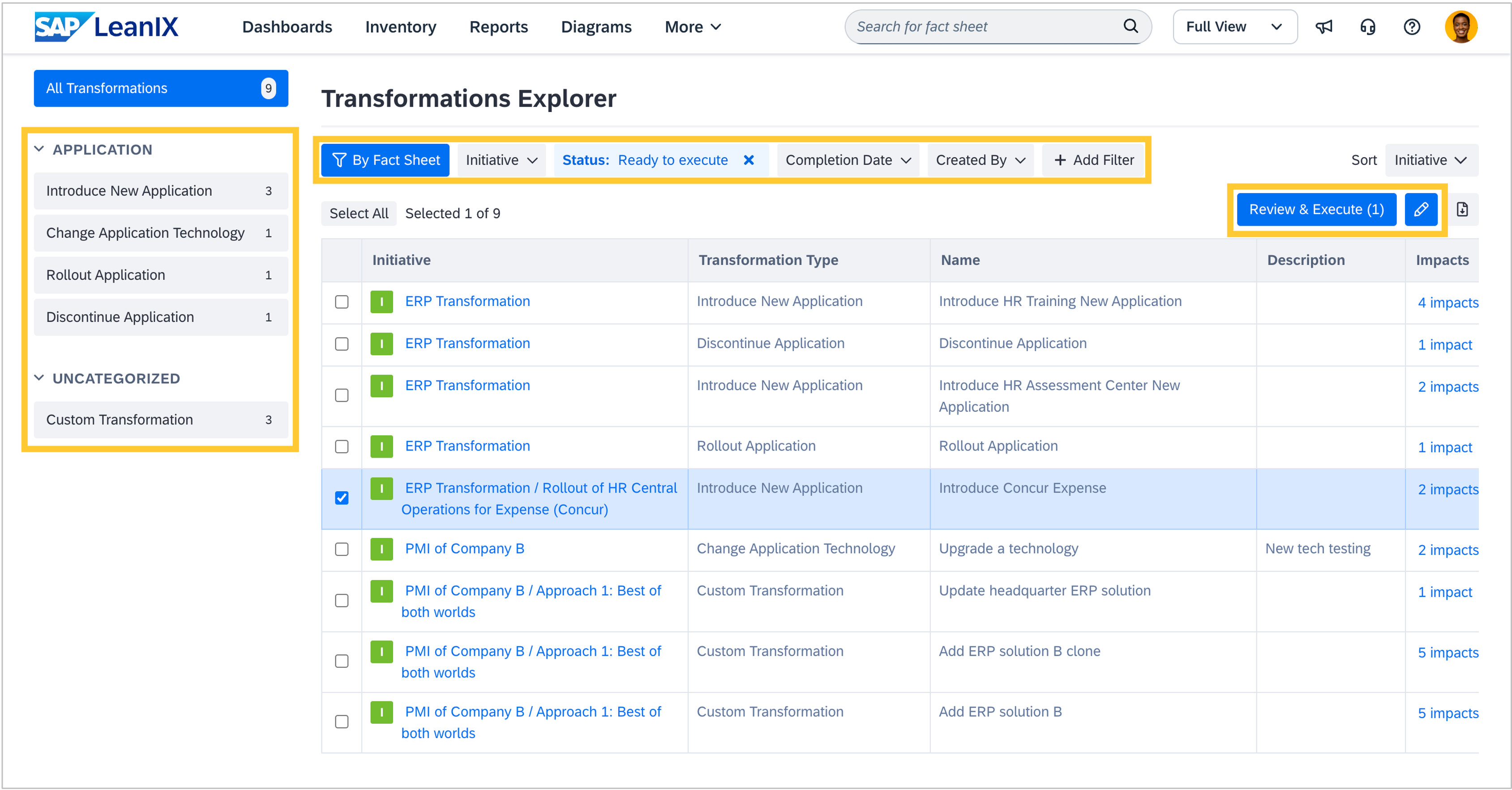This screenshot has height=790, width=1512.
Task: Click the help question mark icon
Action: [x=1412, y=27]
